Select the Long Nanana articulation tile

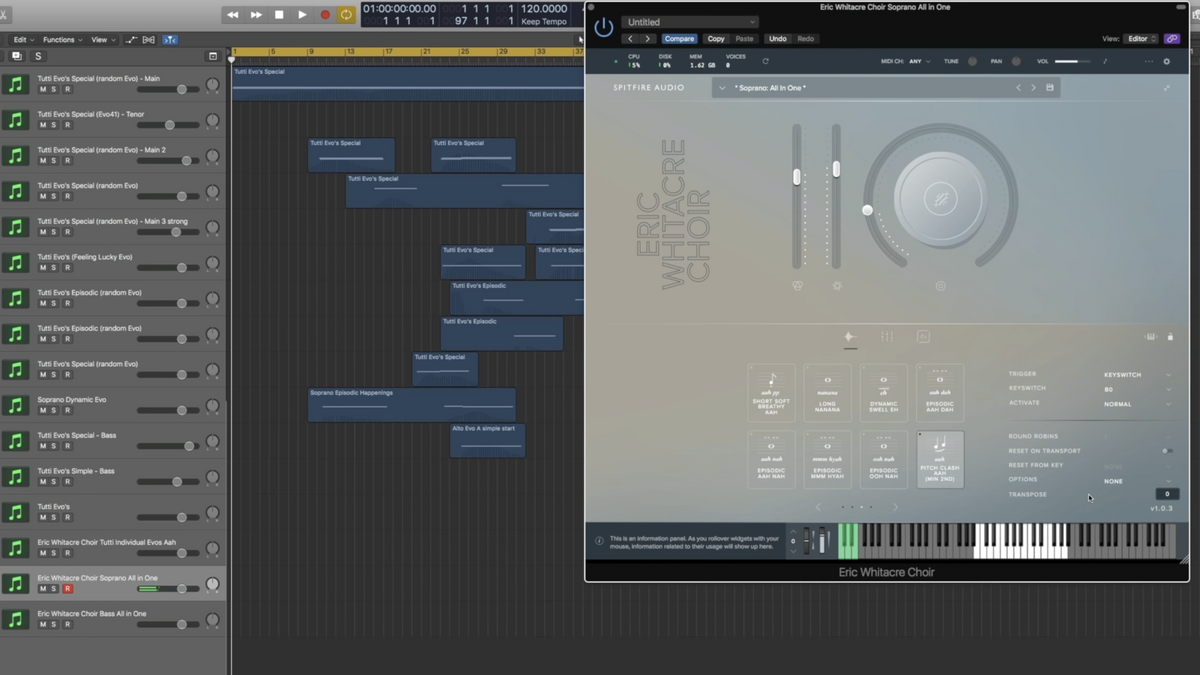827,393
